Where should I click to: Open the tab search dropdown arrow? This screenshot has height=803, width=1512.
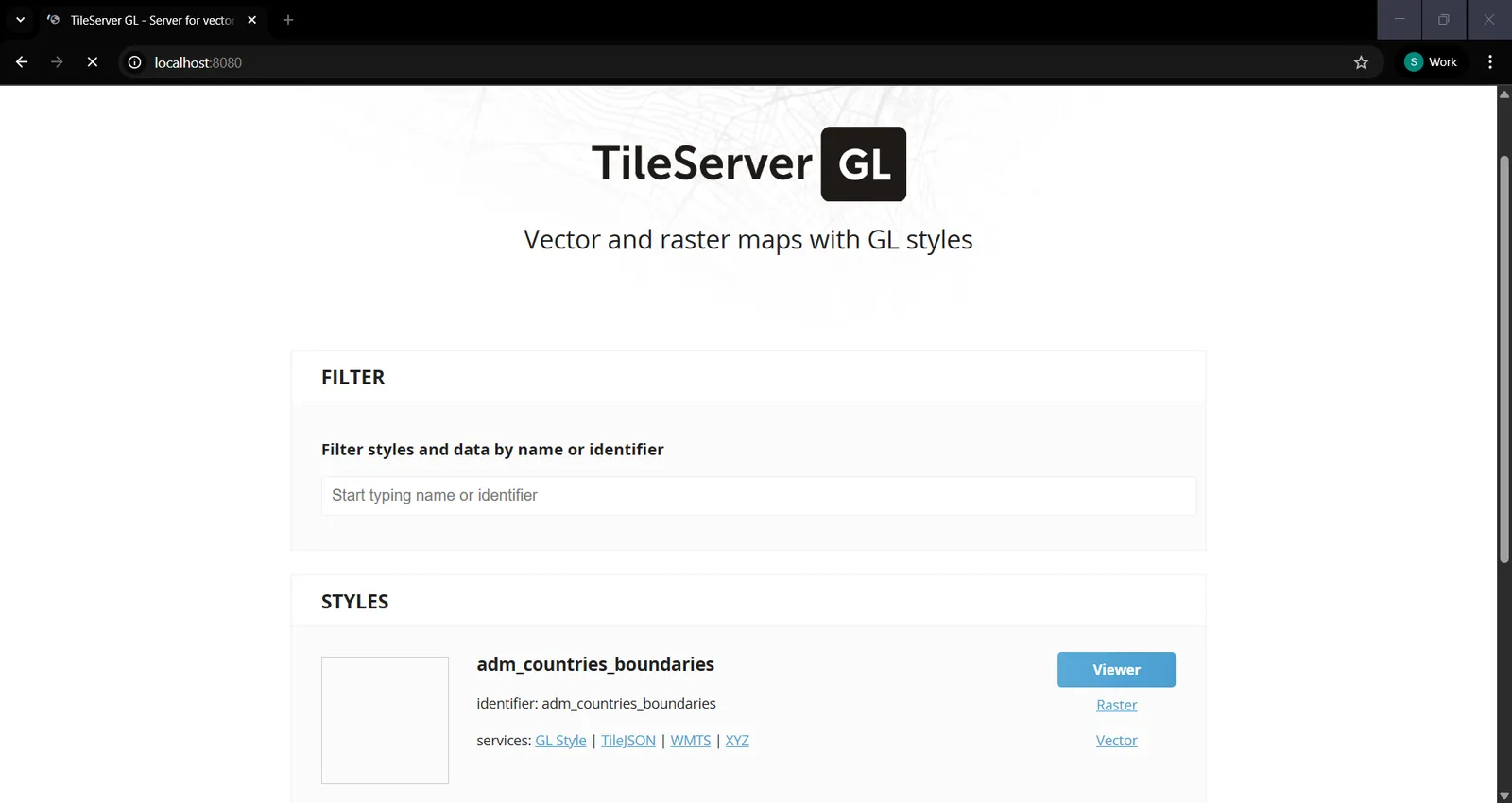pyautogui.click(x=20, y=20)
